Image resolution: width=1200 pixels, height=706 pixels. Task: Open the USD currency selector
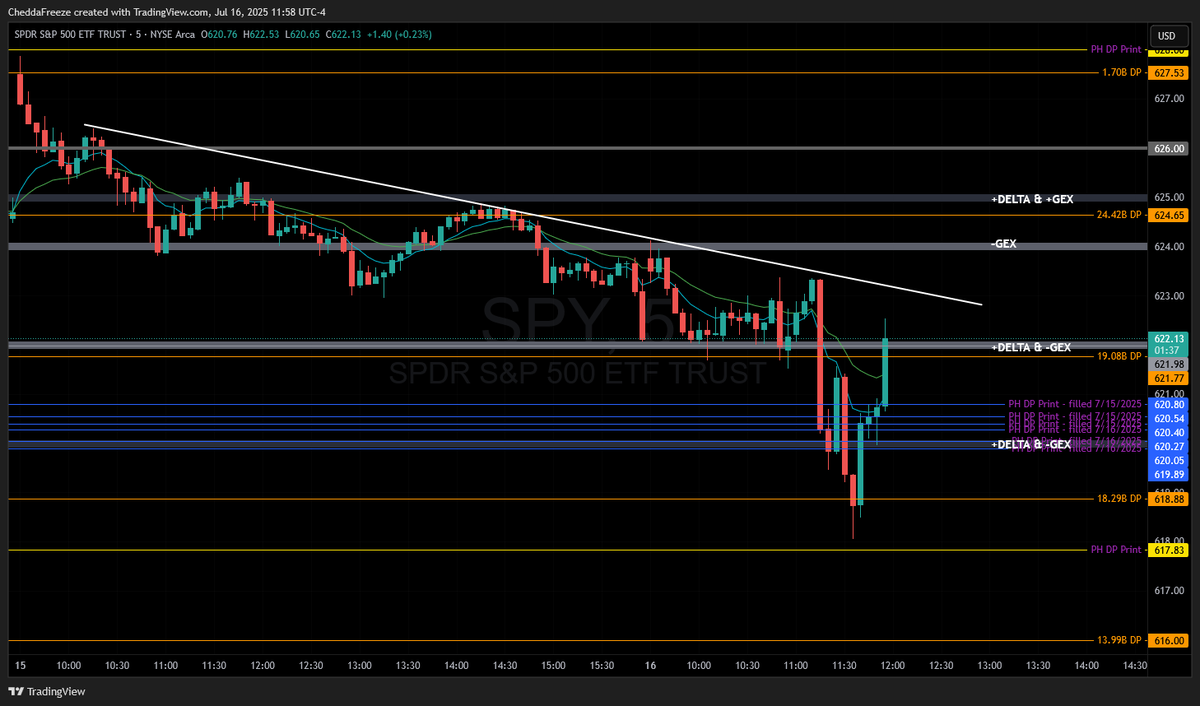1167,36
